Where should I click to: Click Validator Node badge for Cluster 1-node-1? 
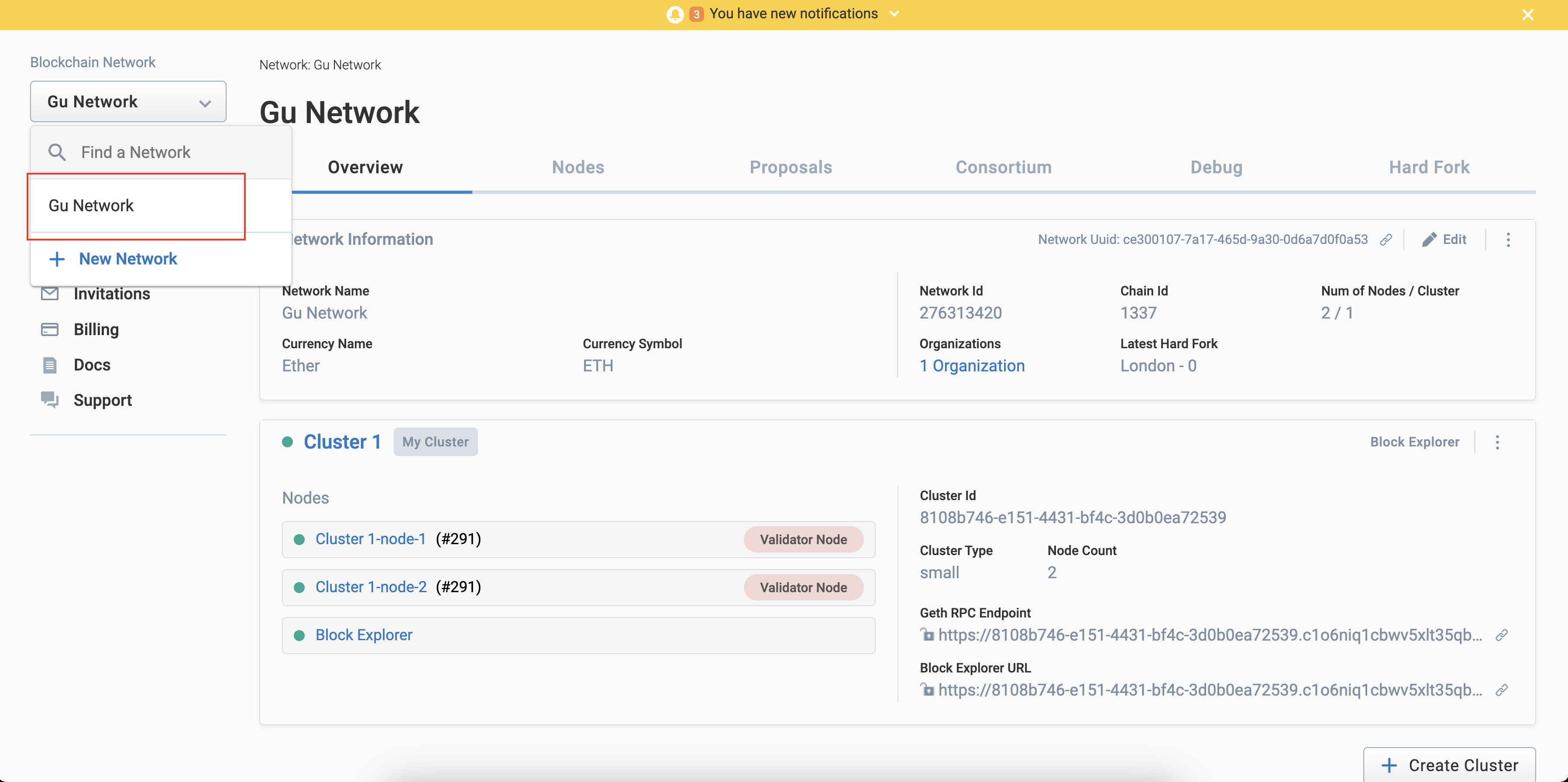tap(803, 540)
